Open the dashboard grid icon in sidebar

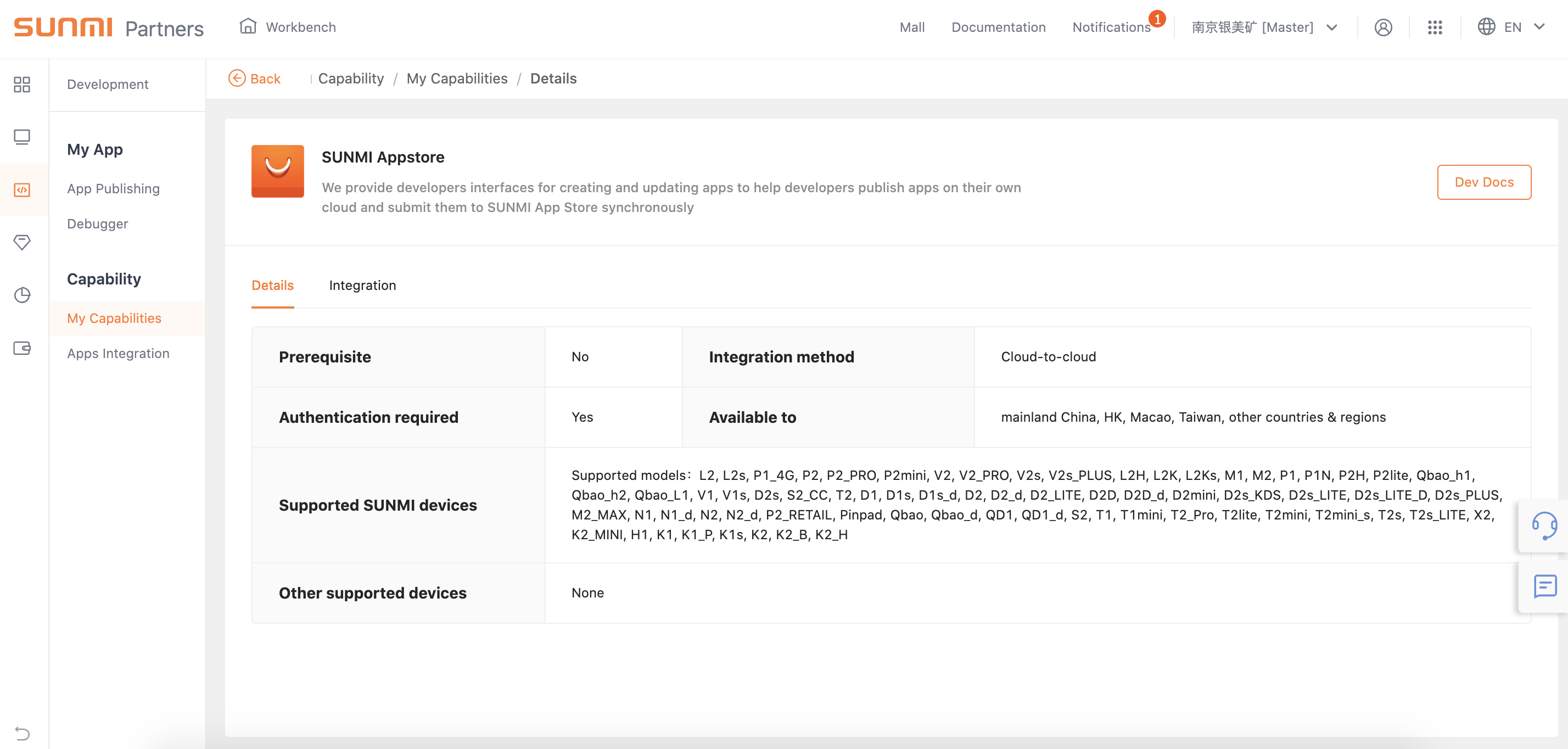tap(22, 84)
